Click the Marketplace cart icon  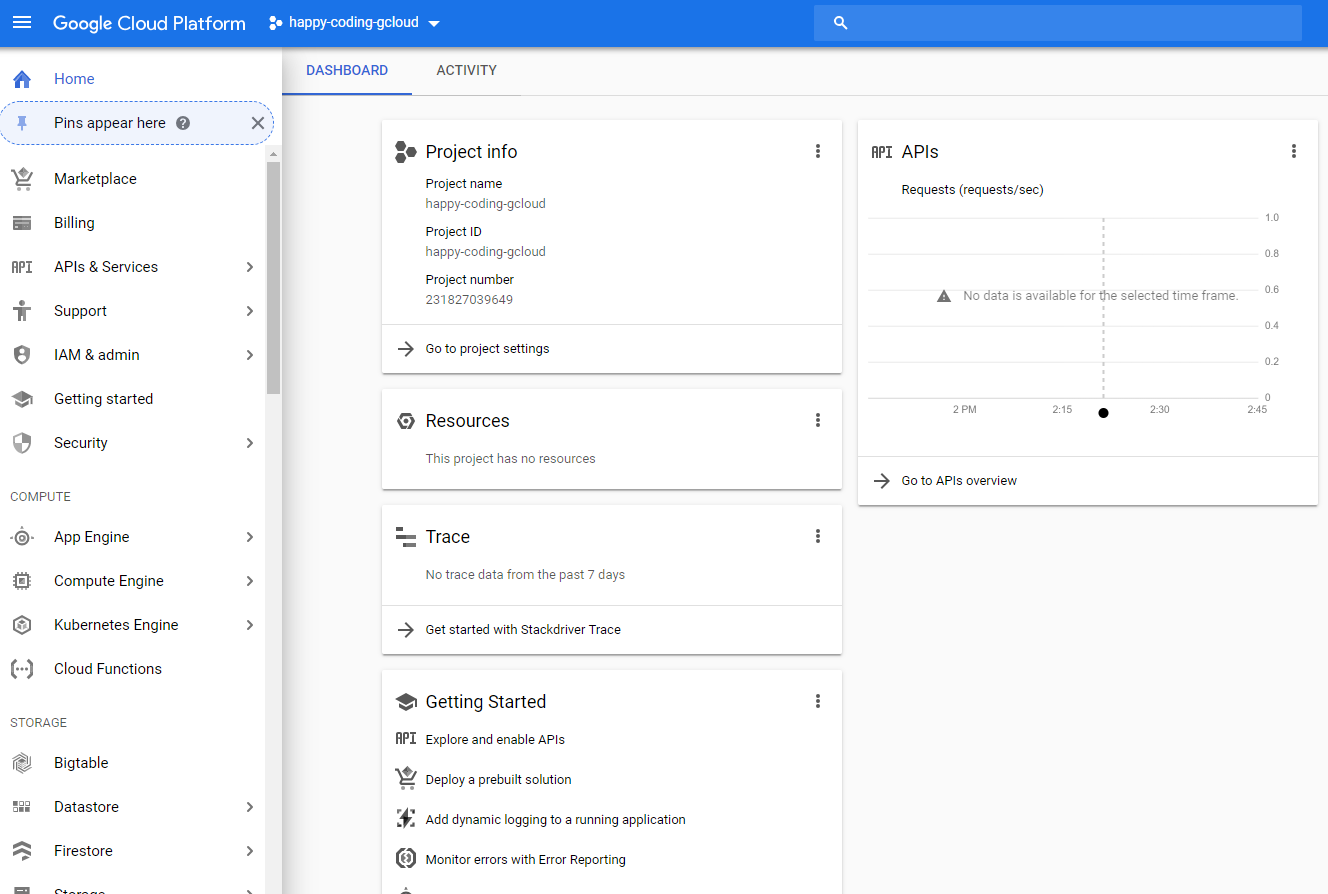point(22,179)
